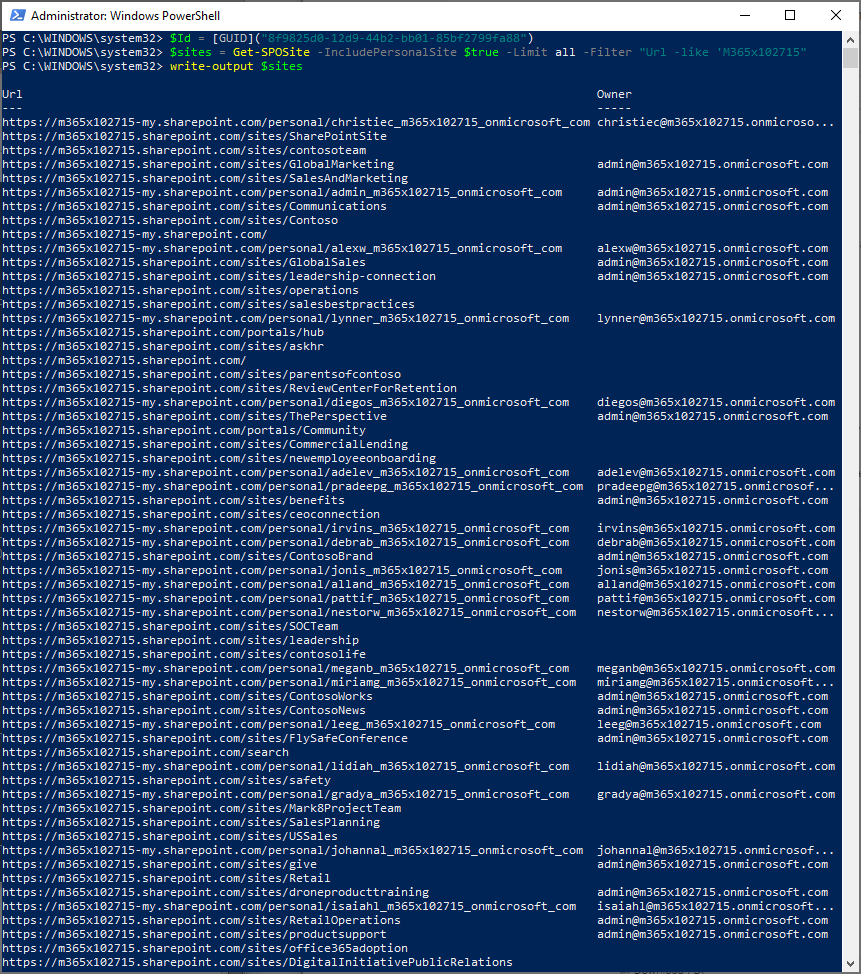Select the sites/contosoteam URL row
Viewport: 861px width, 974px height.
pyautogui.click(x=184, y=150)
